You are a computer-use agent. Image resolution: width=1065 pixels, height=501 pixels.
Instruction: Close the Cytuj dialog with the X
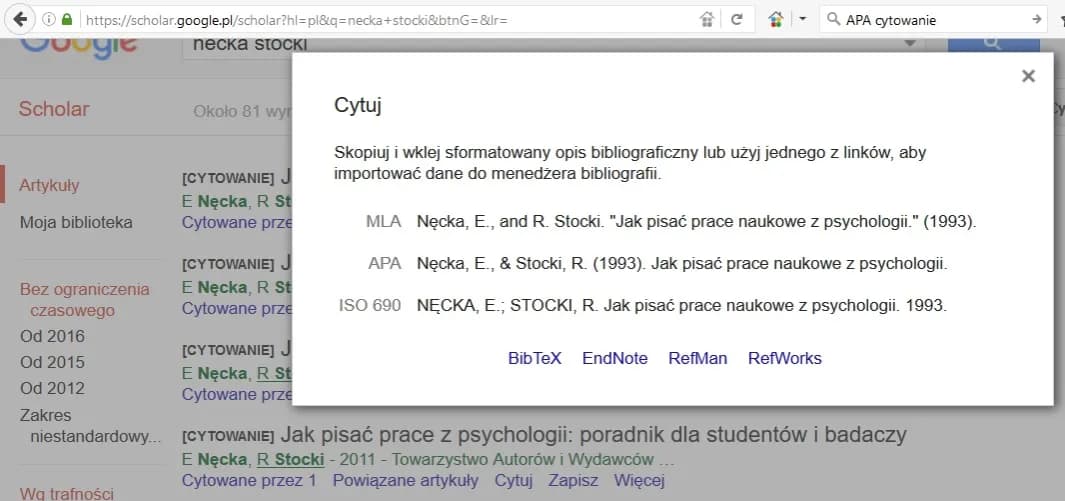1028,76
